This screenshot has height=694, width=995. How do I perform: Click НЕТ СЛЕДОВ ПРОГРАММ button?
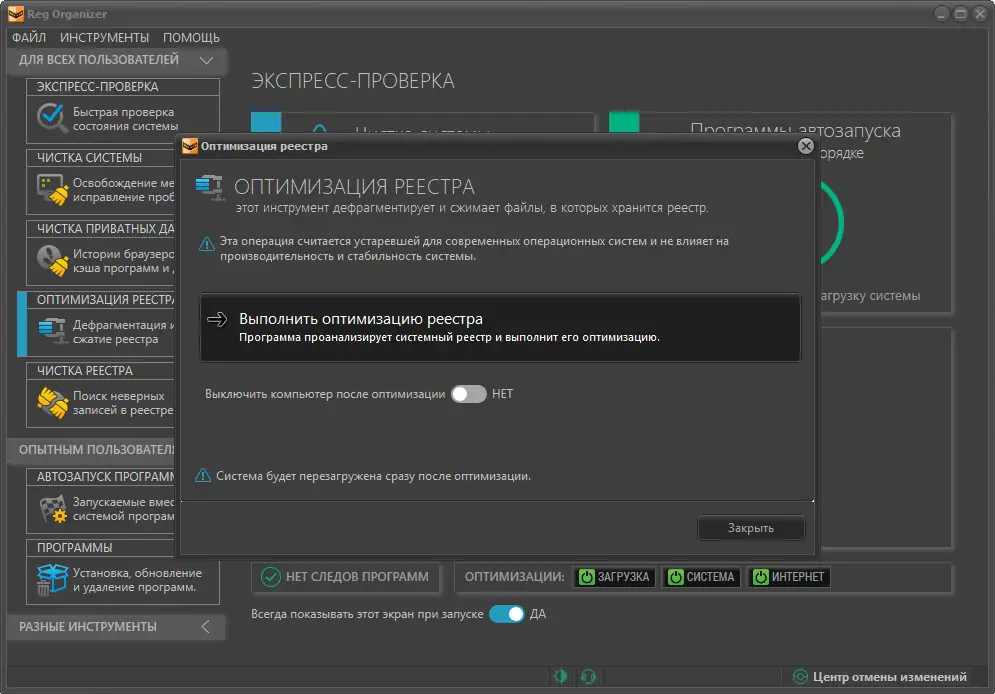[x=345, y=577]
